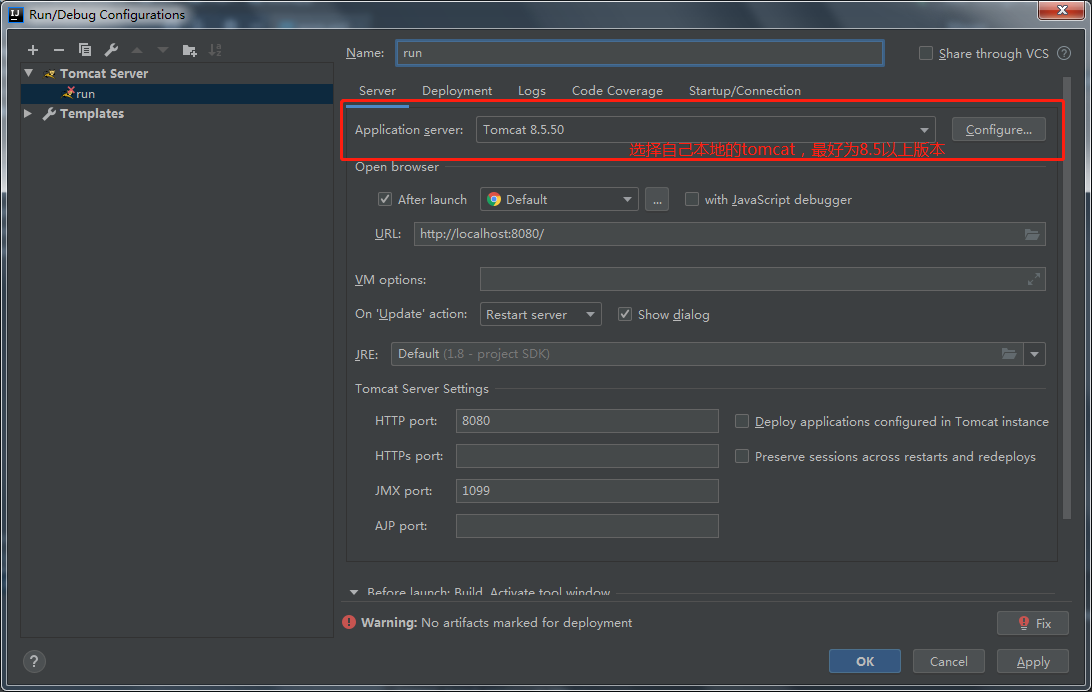This screenshot has width=1092, height=692.
Task: Click the JMX port field
Action: (587, 491)
